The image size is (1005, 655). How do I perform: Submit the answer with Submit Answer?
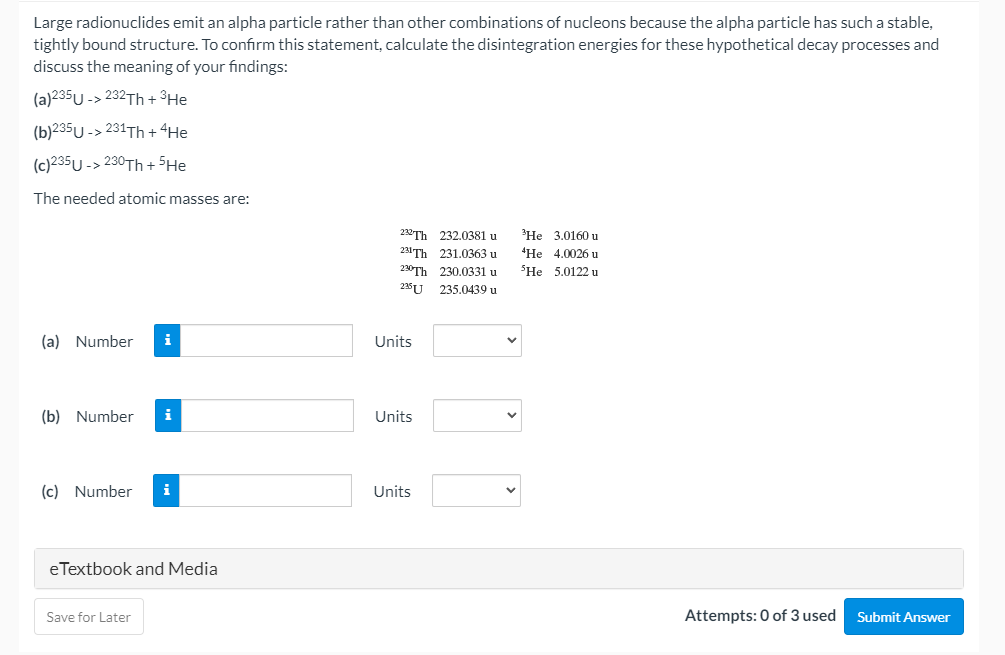(x=903, y=617)
